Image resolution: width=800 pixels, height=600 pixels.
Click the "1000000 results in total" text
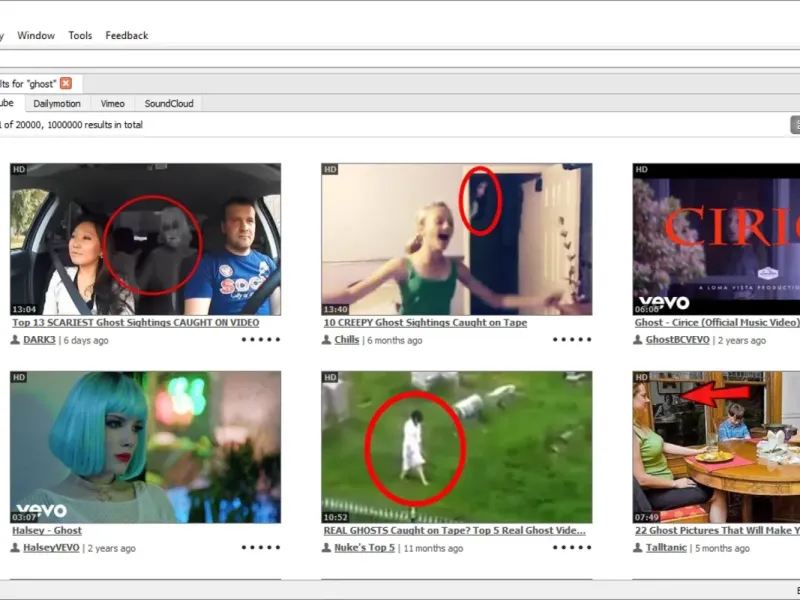[95, 124]
